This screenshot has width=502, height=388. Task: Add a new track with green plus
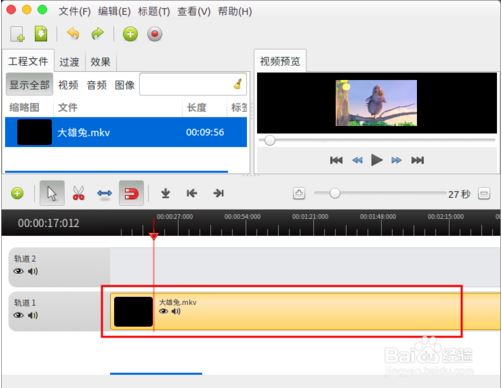(x=17, y=193)
